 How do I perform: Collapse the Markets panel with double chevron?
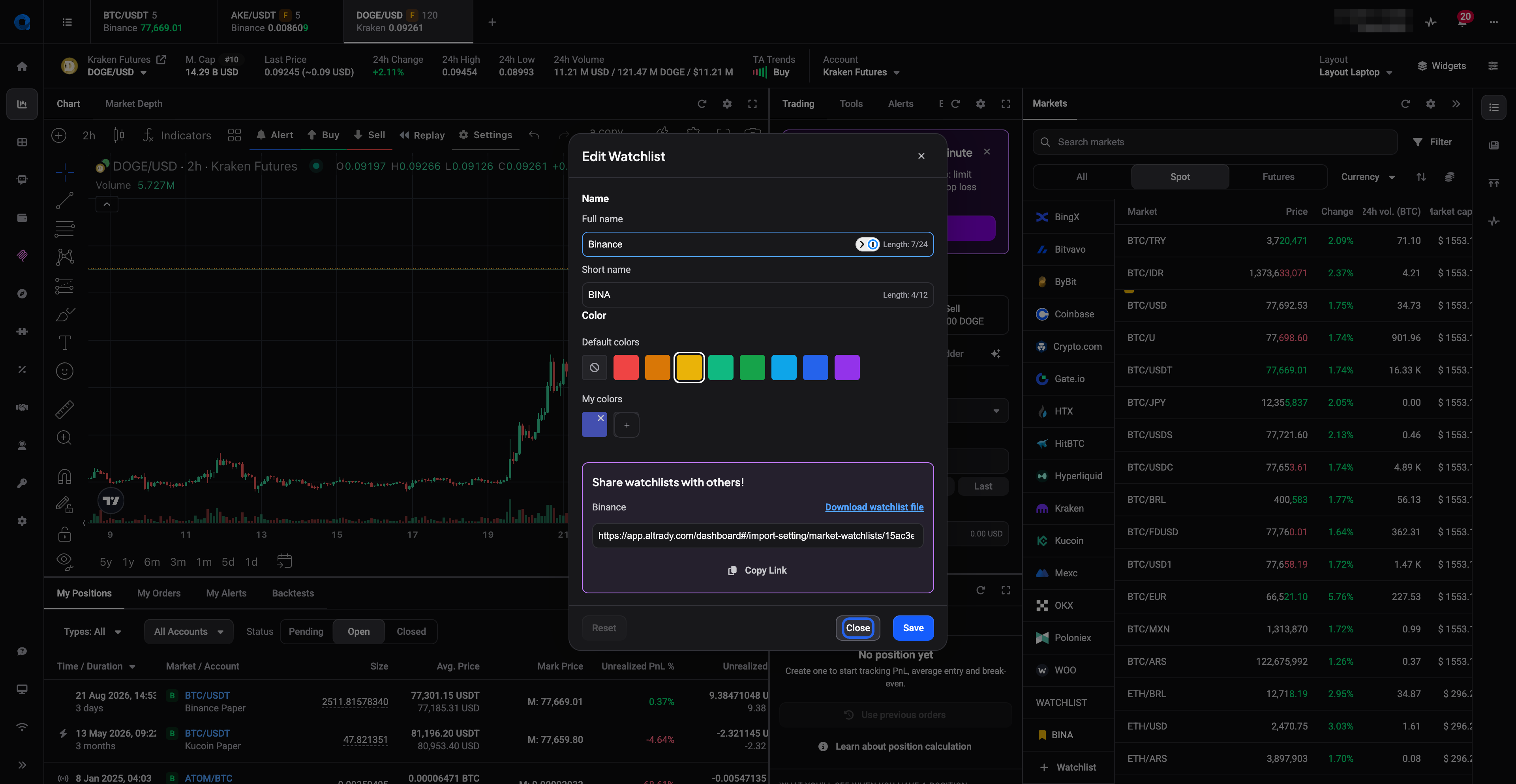coord(1456,103)
